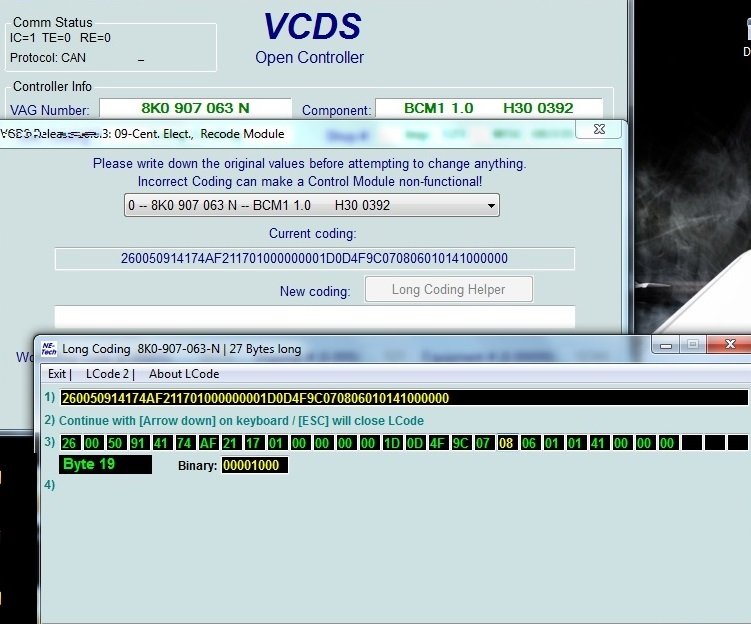751x624 pixels.
Task: Select the byte 1D cell
Action: pos(391,443)
